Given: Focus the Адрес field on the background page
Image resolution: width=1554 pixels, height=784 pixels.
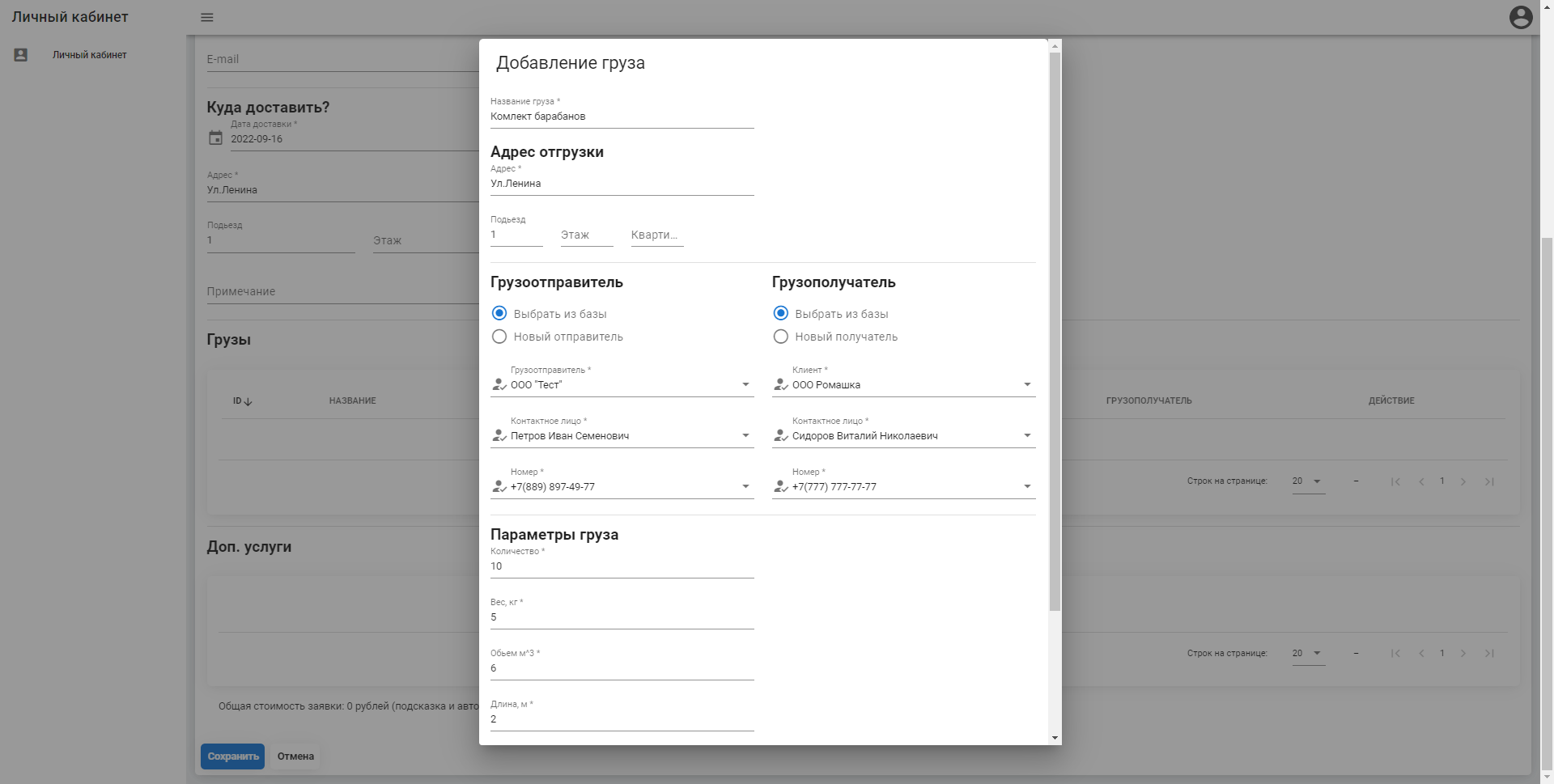Looking at the screenshot, I should (x=343, y=190).
